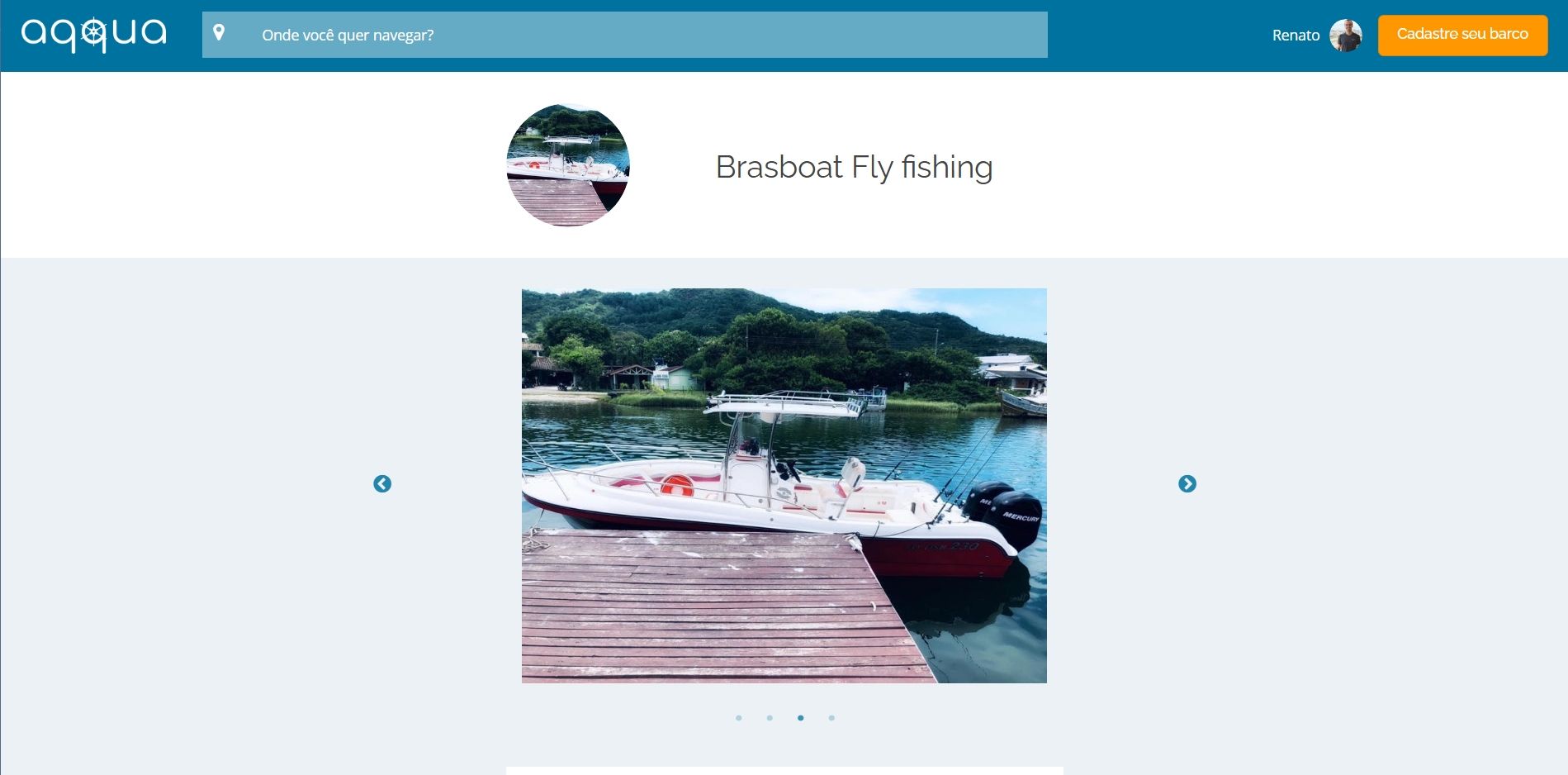This screenshot has height=775, width=1568.
Task: Select the first carousel dot indicator
Action: tap(739, 718)
